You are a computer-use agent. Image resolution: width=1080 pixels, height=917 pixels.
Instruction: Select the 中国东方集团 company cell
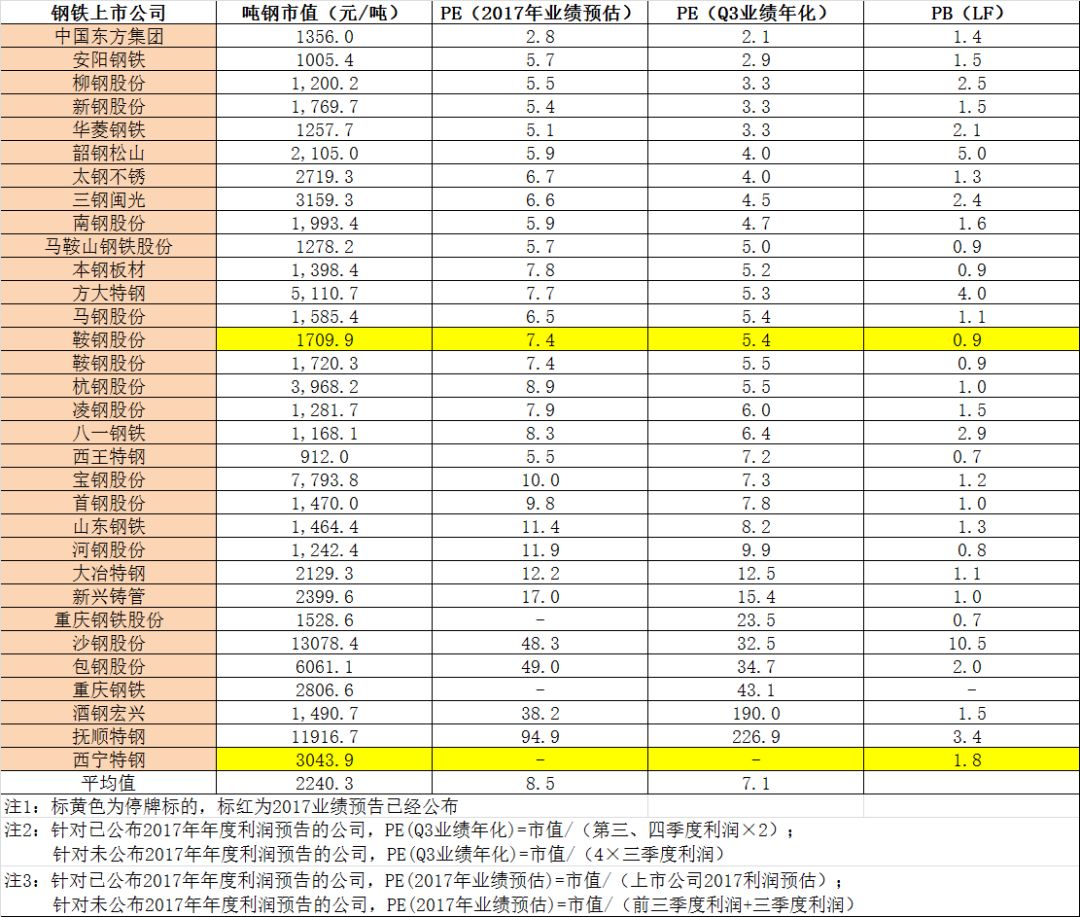(108, 37)
